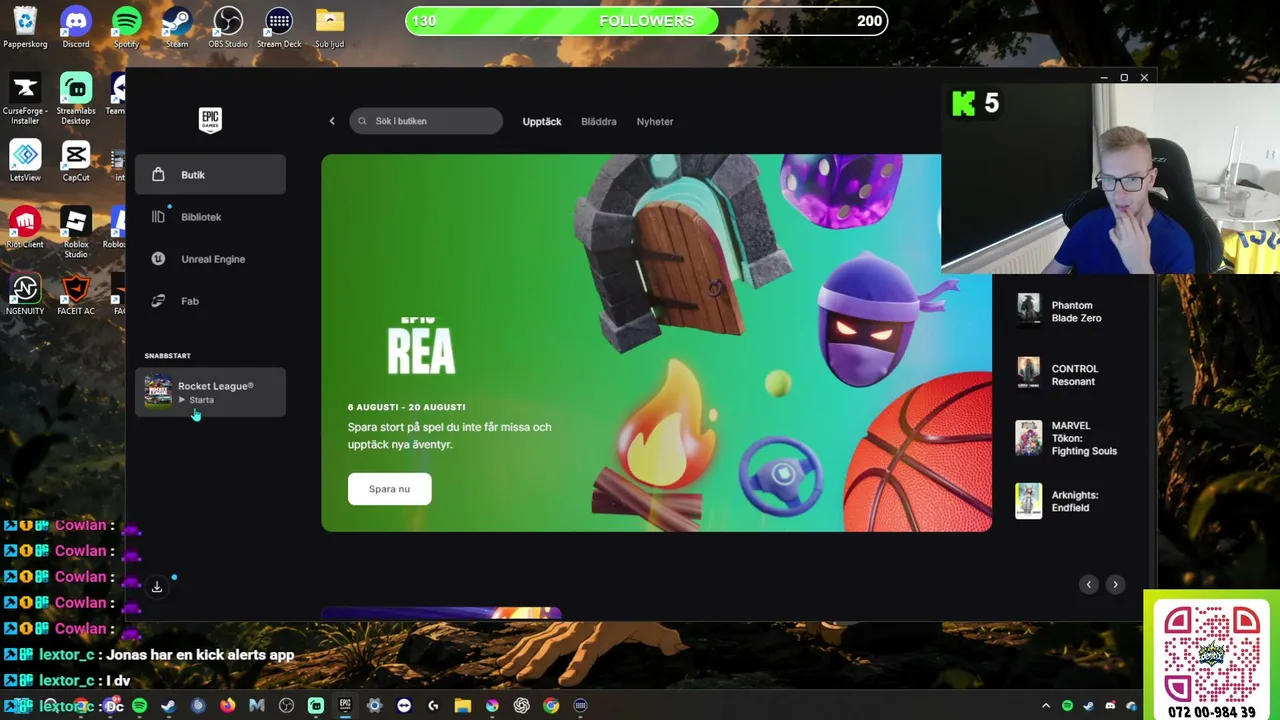
Task: Open the Butik store section
Action: [210, 175]
